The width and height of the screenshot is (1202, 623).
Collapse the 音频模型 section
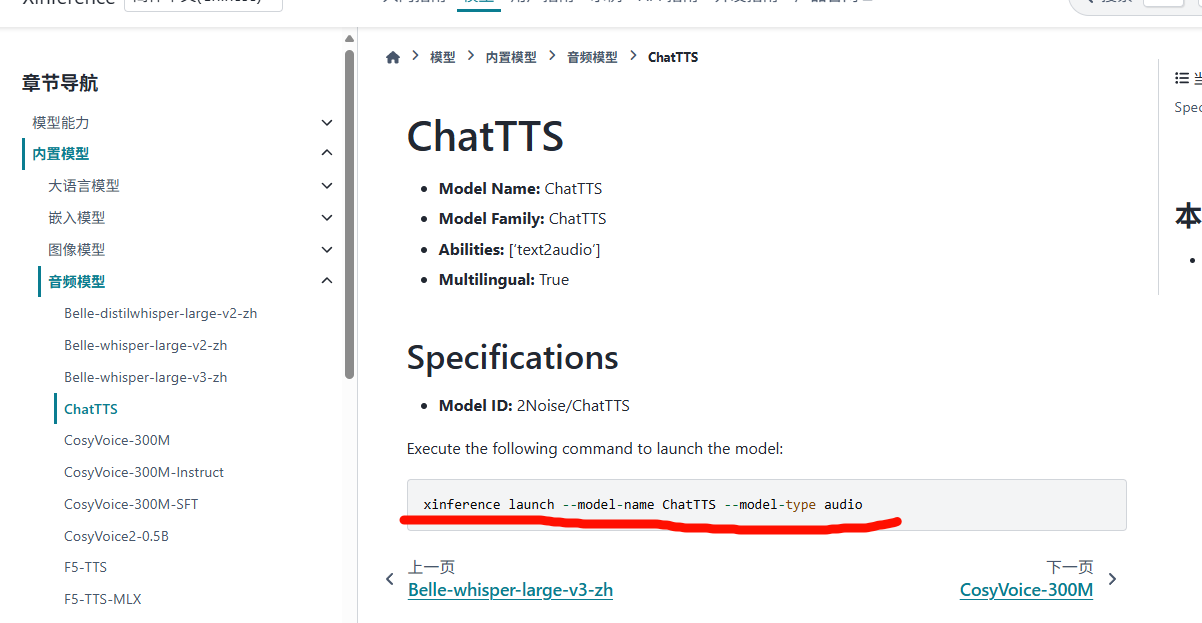326,281
